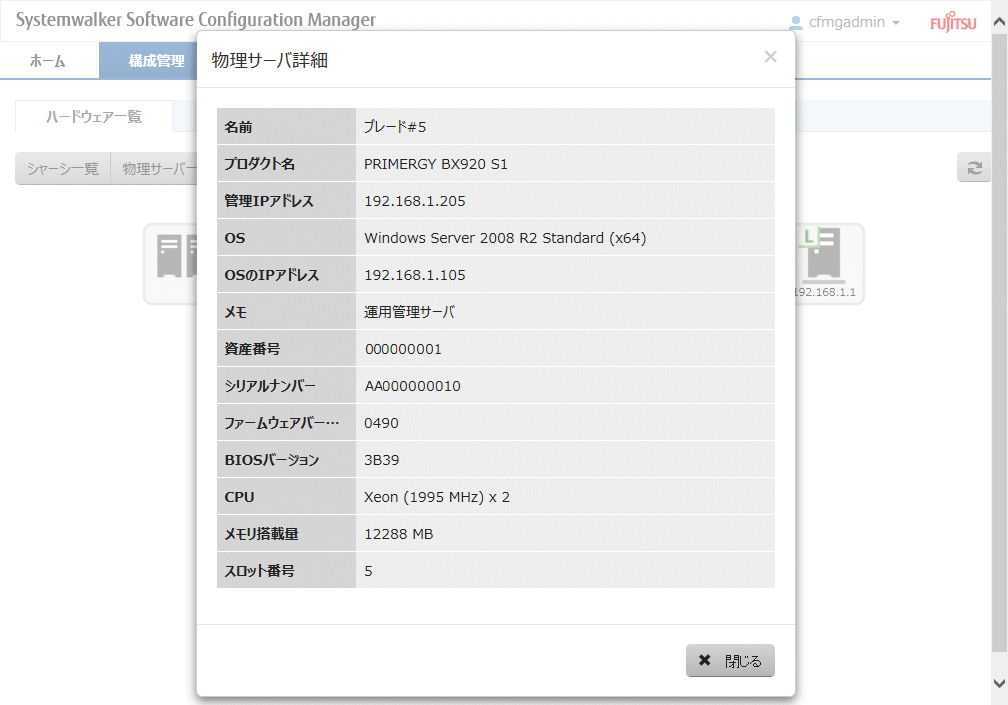Click the BIOSバージョン row label

point(271,460)
